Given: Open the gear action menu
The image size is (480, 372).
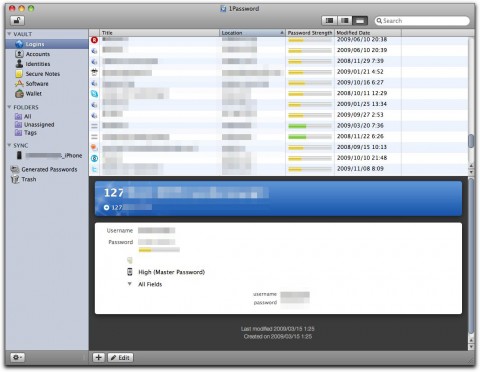Looking at the screenshot, I should pos(17,357).
